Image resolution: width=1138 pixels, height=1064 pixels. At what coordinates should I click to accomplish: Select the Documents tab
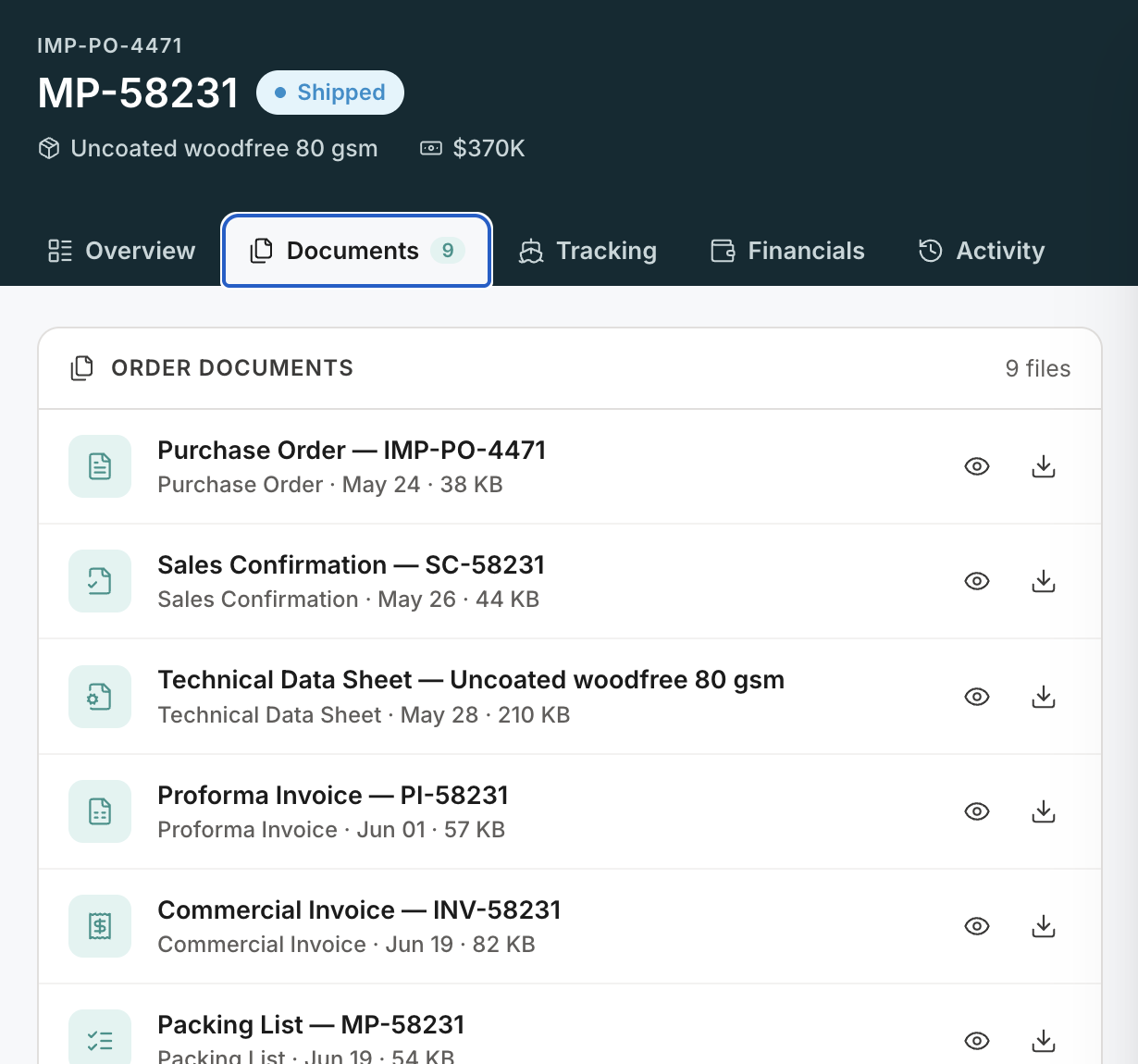[x=357, y=251]
